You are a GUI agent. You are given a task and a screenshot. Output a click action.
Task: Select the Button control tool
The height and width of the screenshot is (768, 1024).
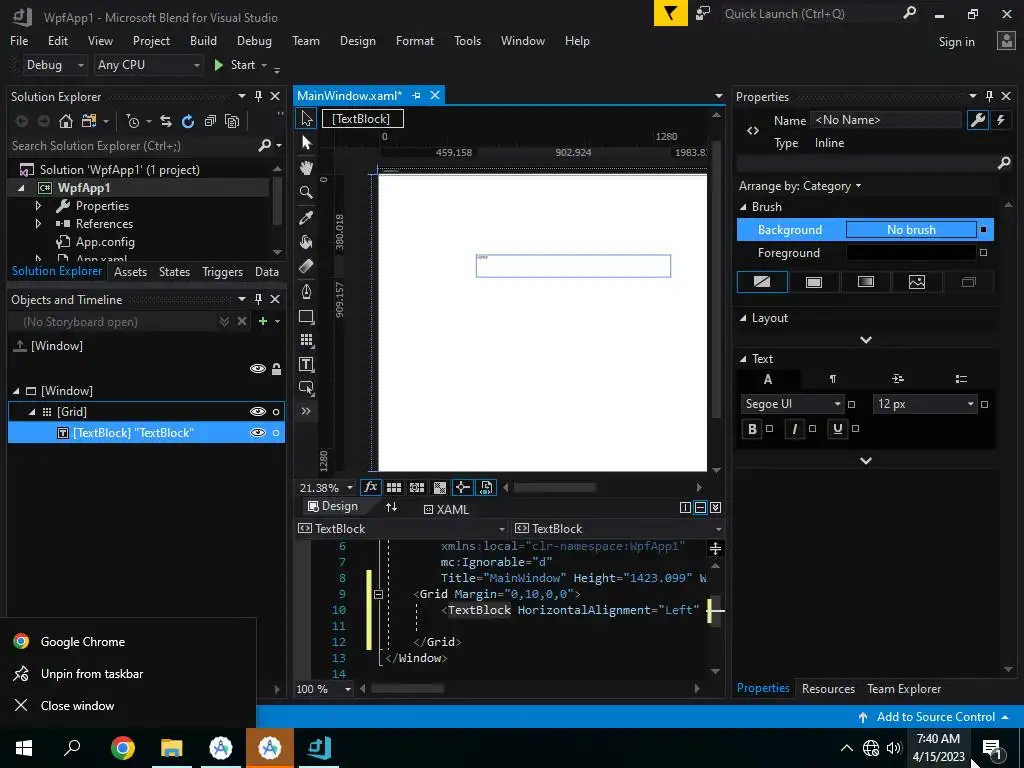point(306,388)
